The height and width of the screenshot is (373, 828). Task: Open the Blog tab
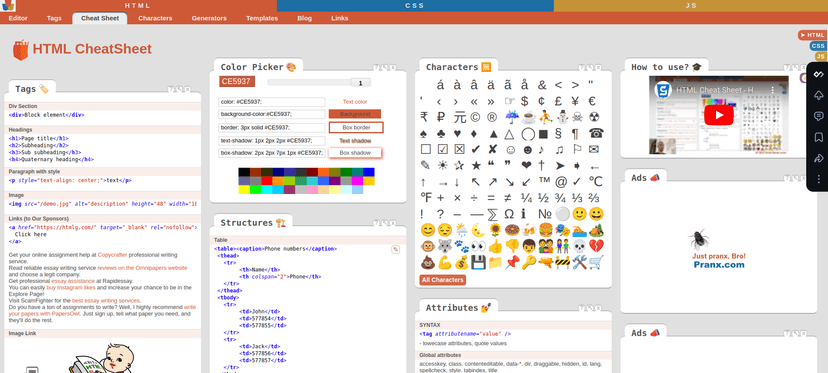pyautogui.click(x=305, y=18)
